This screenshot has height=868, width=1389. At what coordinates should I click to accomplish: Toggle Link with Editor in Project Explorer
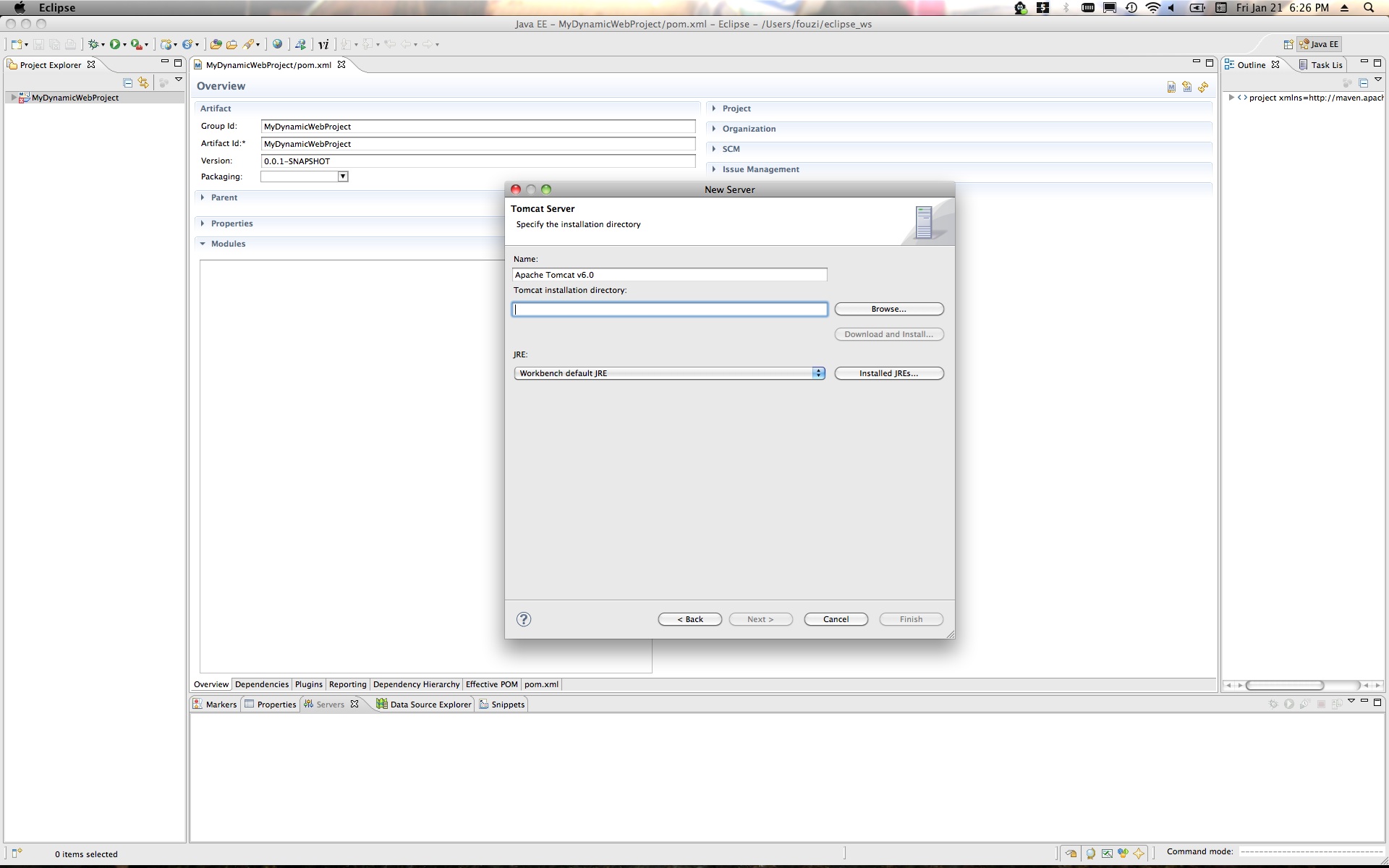(x=143, y=82)
